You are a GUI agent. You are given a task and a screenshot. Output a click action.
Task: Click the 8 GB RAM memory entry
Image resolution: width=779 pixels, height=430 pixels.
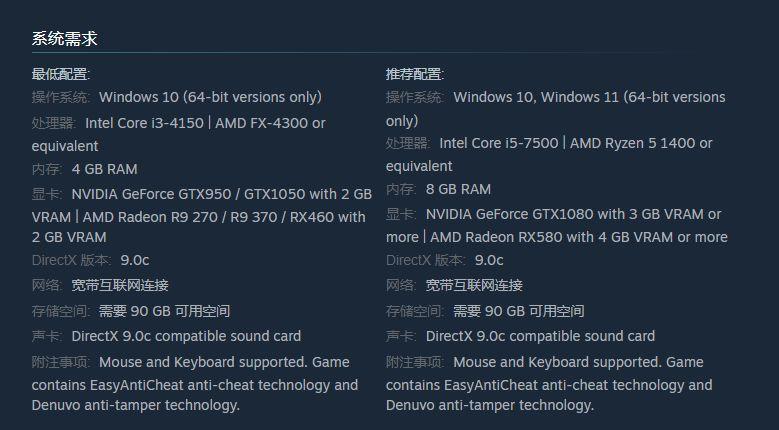pos(458,189)
